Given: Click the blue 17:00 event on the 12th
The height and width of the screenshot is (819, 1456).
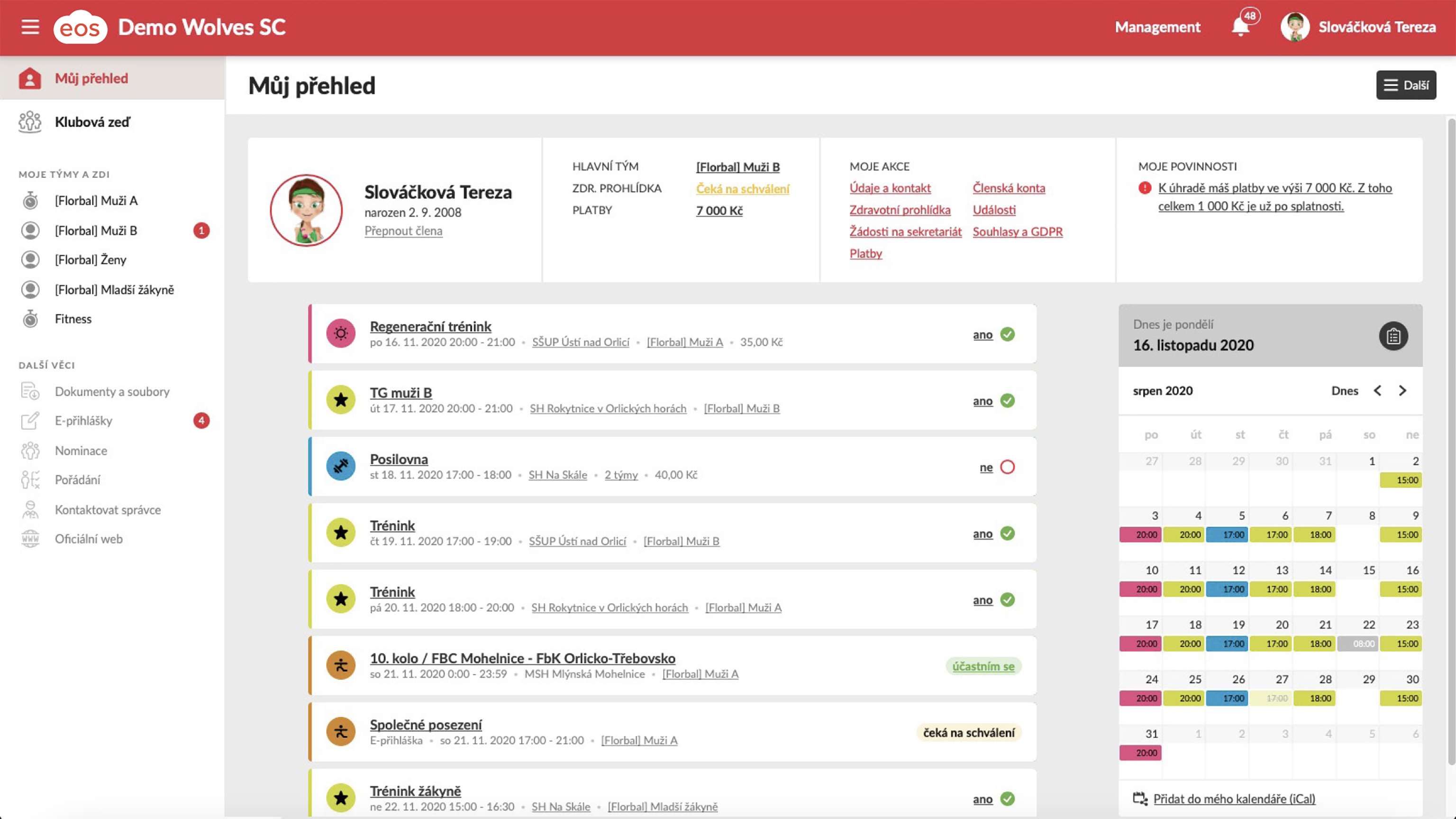Looking at the screenshot, I should (x=1227, y=589).
